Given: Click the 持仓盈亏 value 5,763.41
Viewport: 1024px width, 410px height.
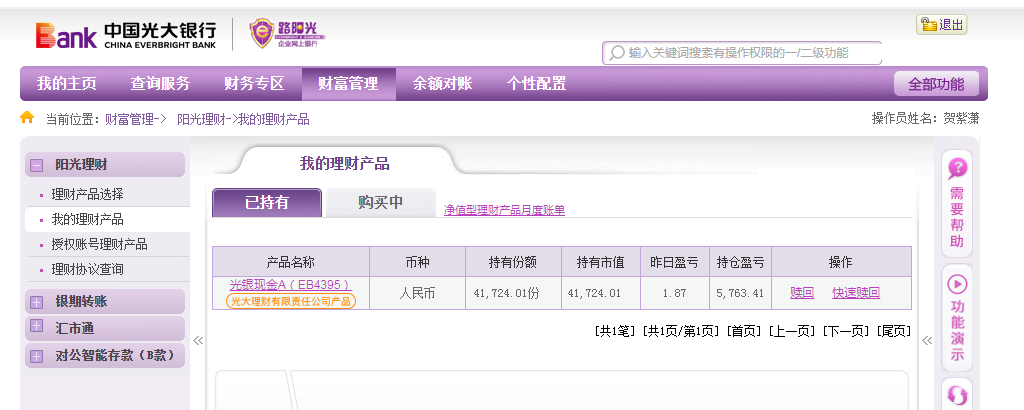Looking at the screenshot, I should click(740, 293).
